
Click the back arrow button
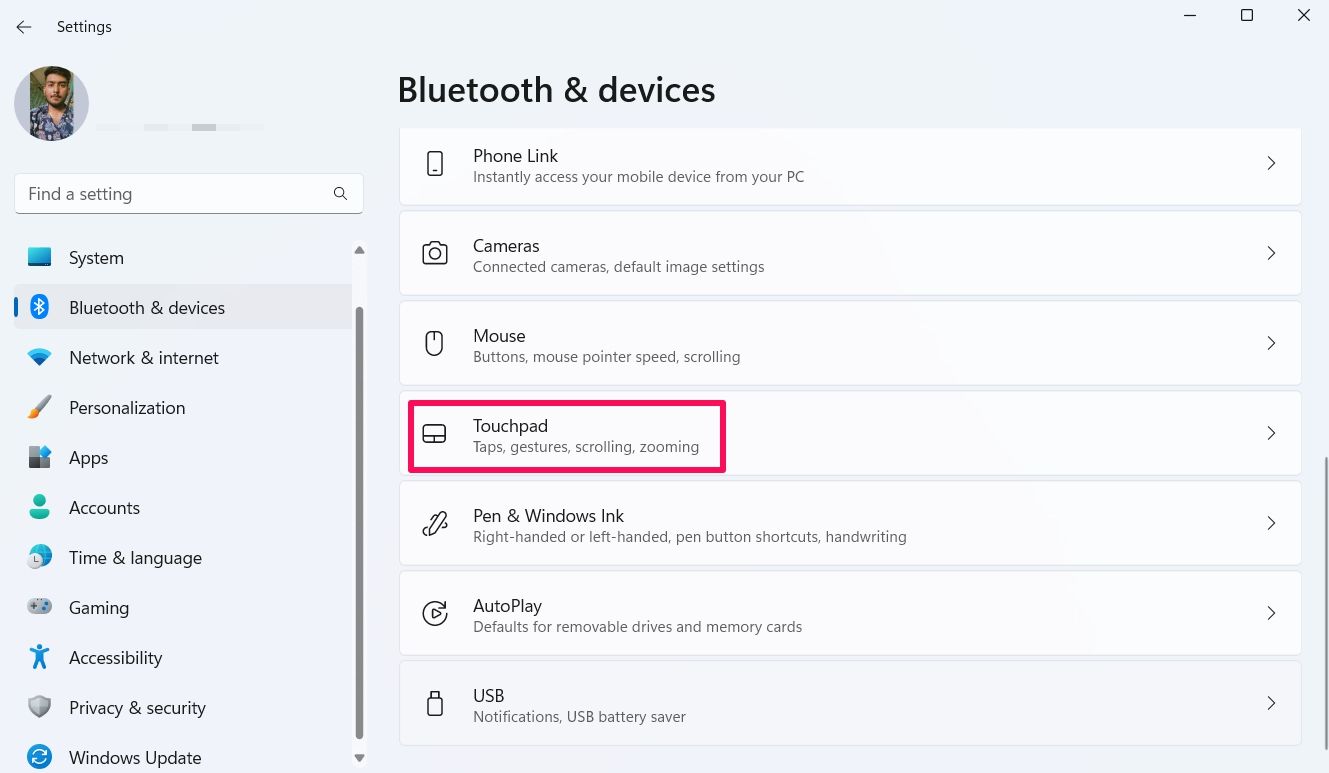23,27
